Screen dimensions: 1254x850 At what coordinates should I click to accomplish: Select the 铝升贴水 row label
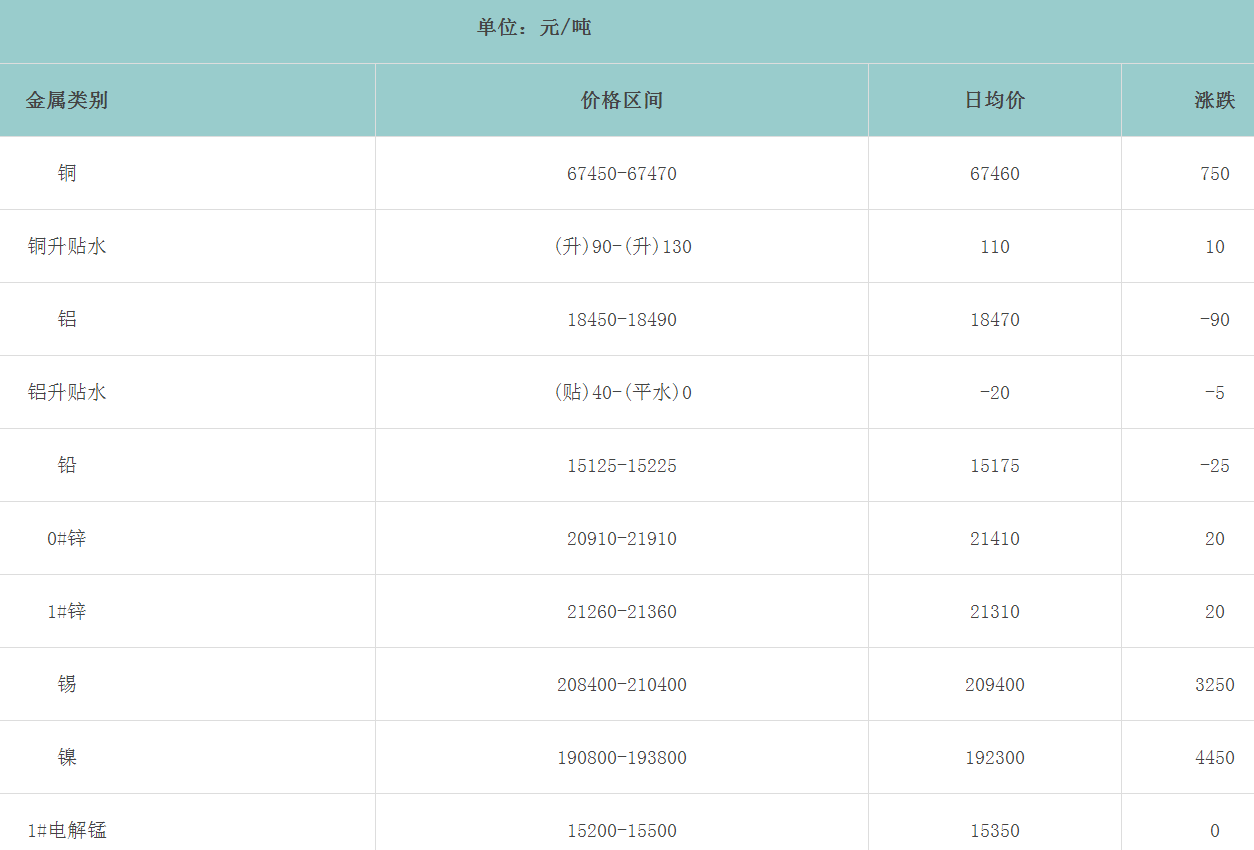pos(67,393)
